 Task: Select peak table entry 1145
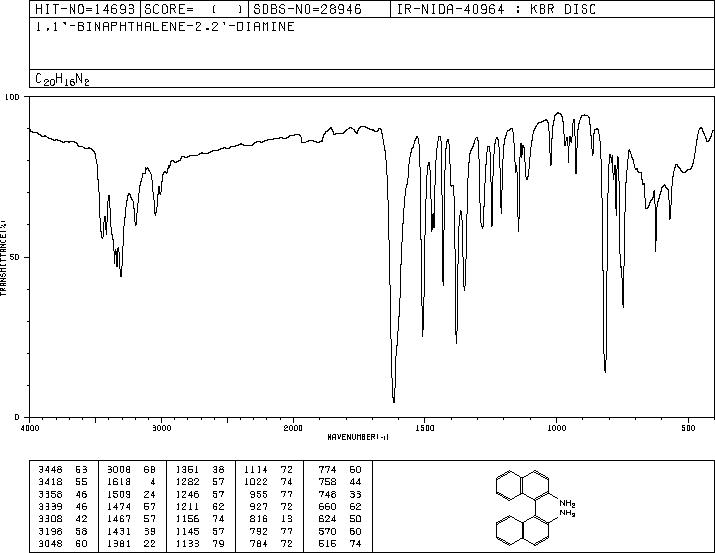pyautogui.click(x=200, y=532)
